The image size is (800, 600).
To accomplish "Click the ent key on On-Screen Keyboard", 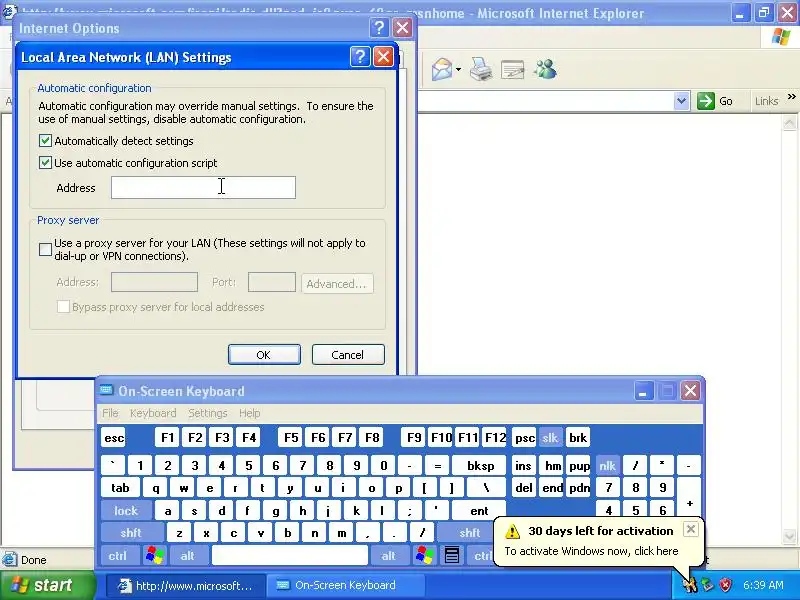I will (479, 510).
